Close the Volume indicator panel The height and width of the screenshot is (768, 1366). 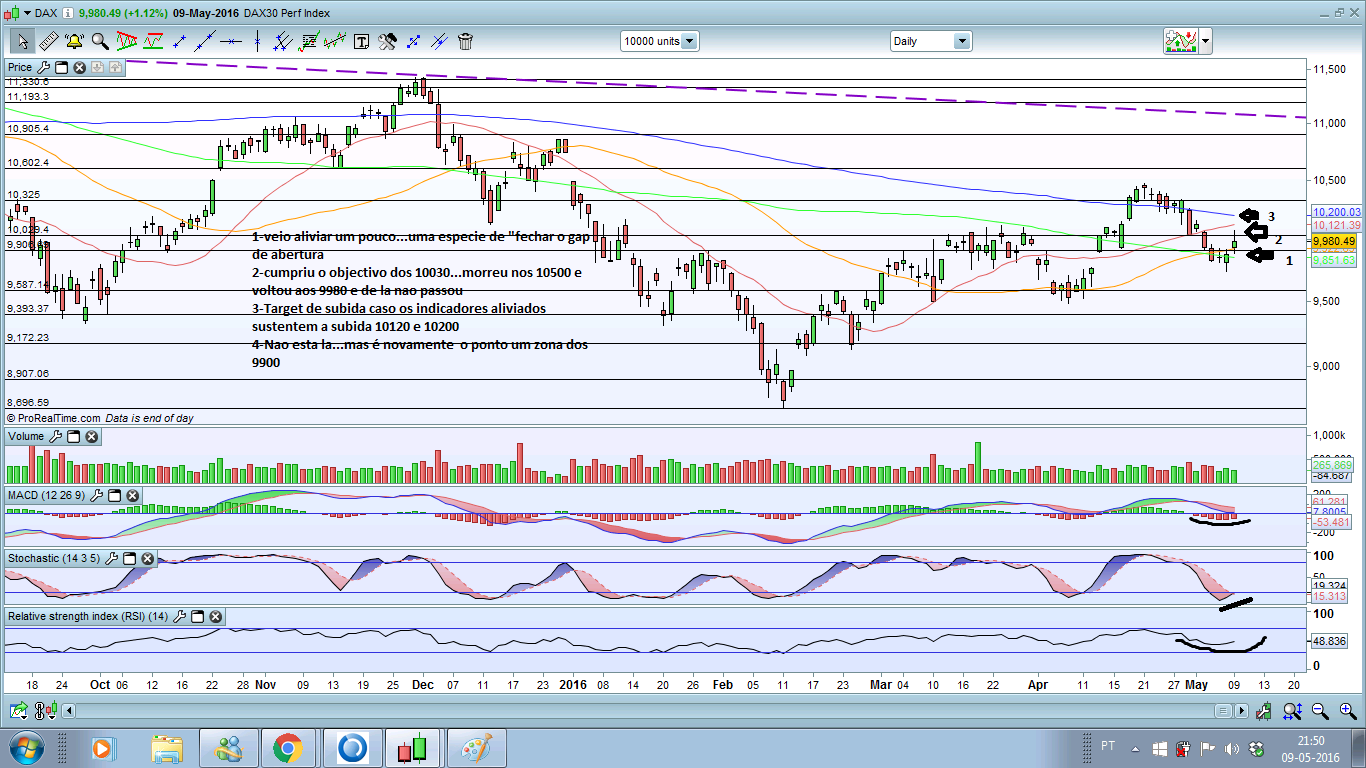[x=91, y=437]
